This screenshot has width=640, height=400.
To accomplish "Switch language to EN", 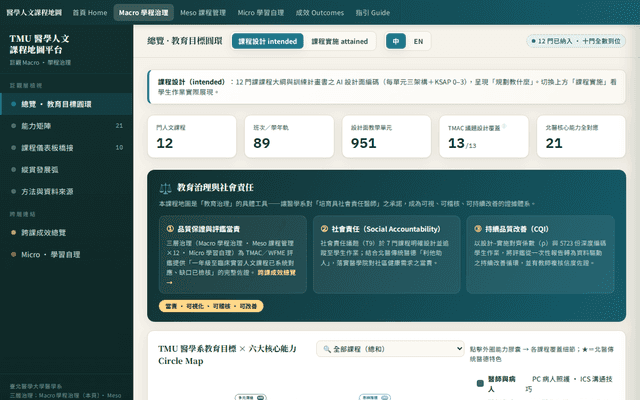I will [418, 41].
